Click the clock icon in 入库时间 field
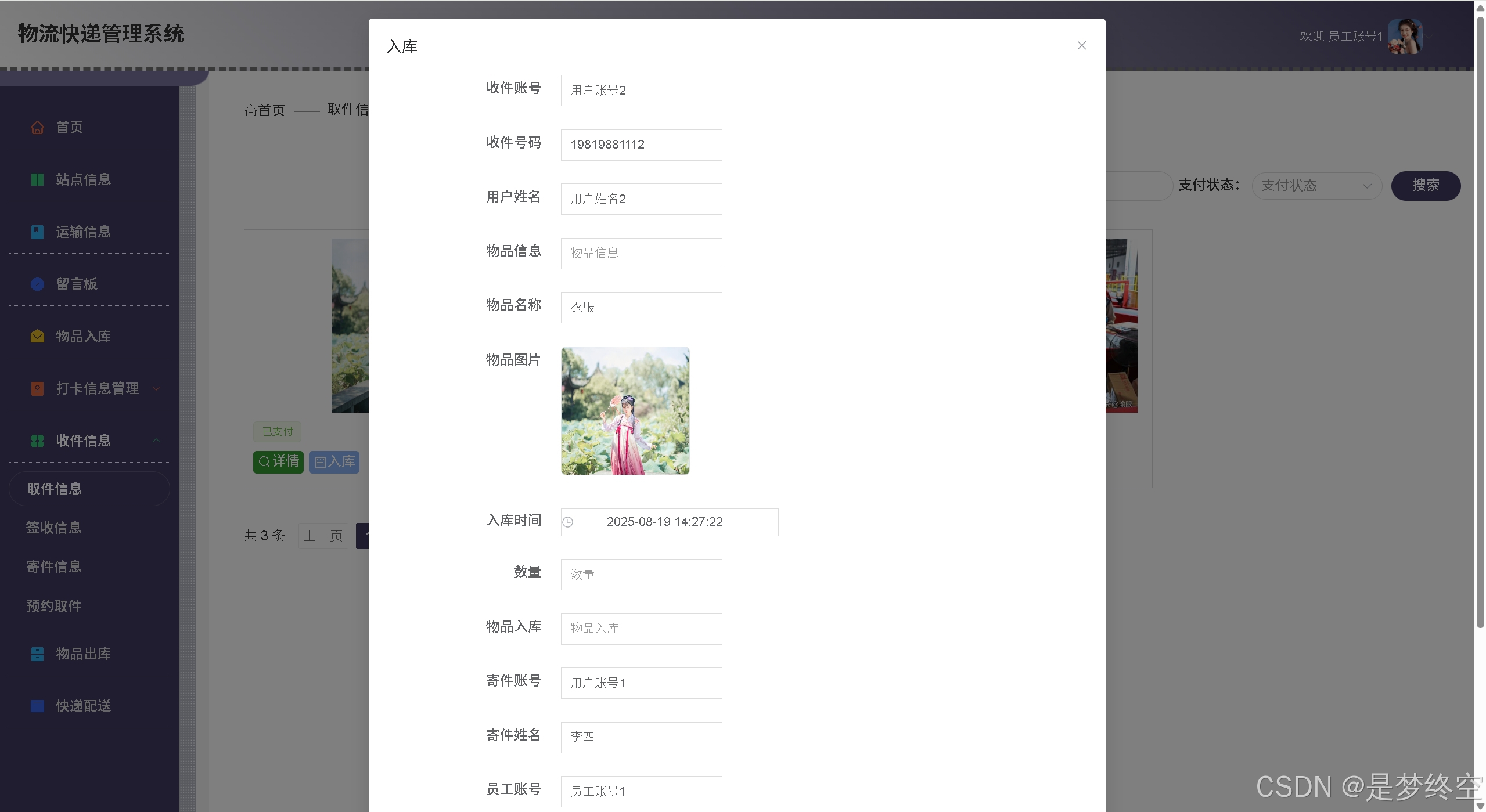 tap(567, 522)
